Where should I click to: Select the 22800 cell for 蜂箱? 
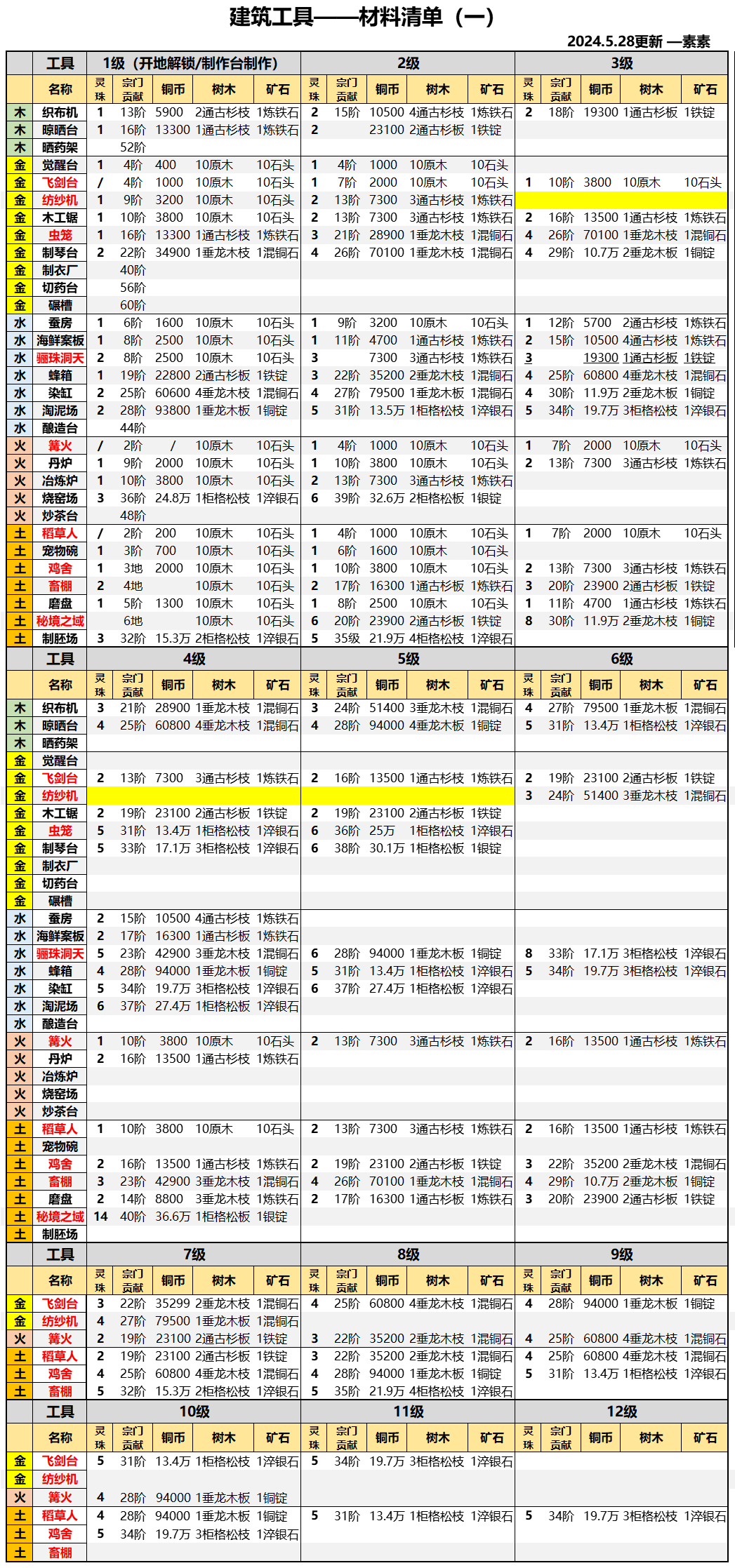point(173,375)
